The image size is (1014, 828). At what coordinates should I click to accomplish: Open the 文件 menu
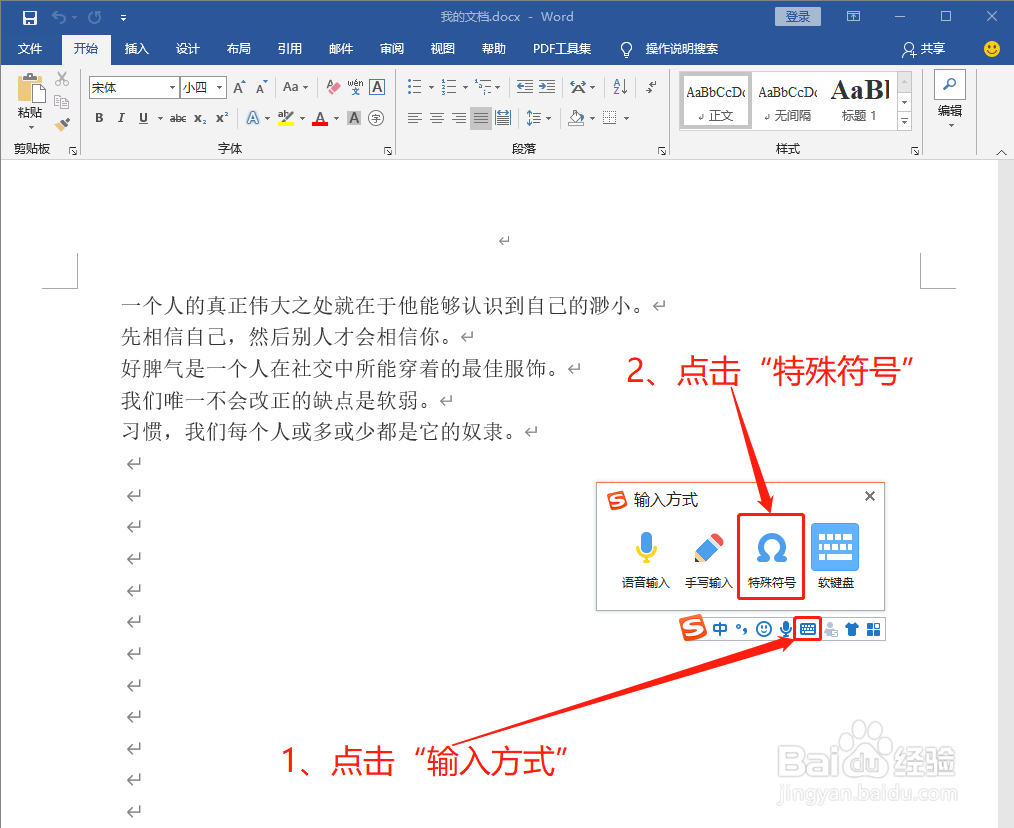tap(31, 49)
